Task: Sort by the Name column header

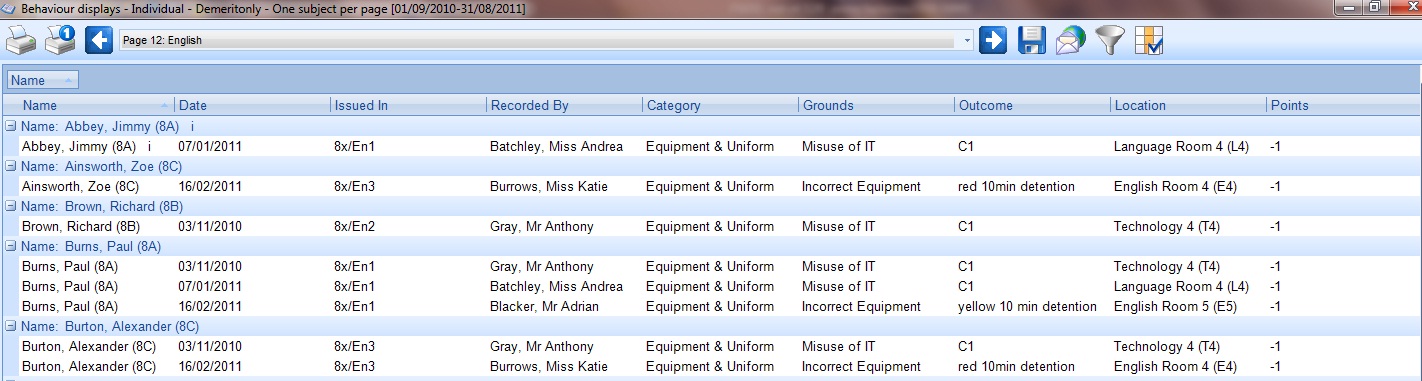Action: (96, 105)
